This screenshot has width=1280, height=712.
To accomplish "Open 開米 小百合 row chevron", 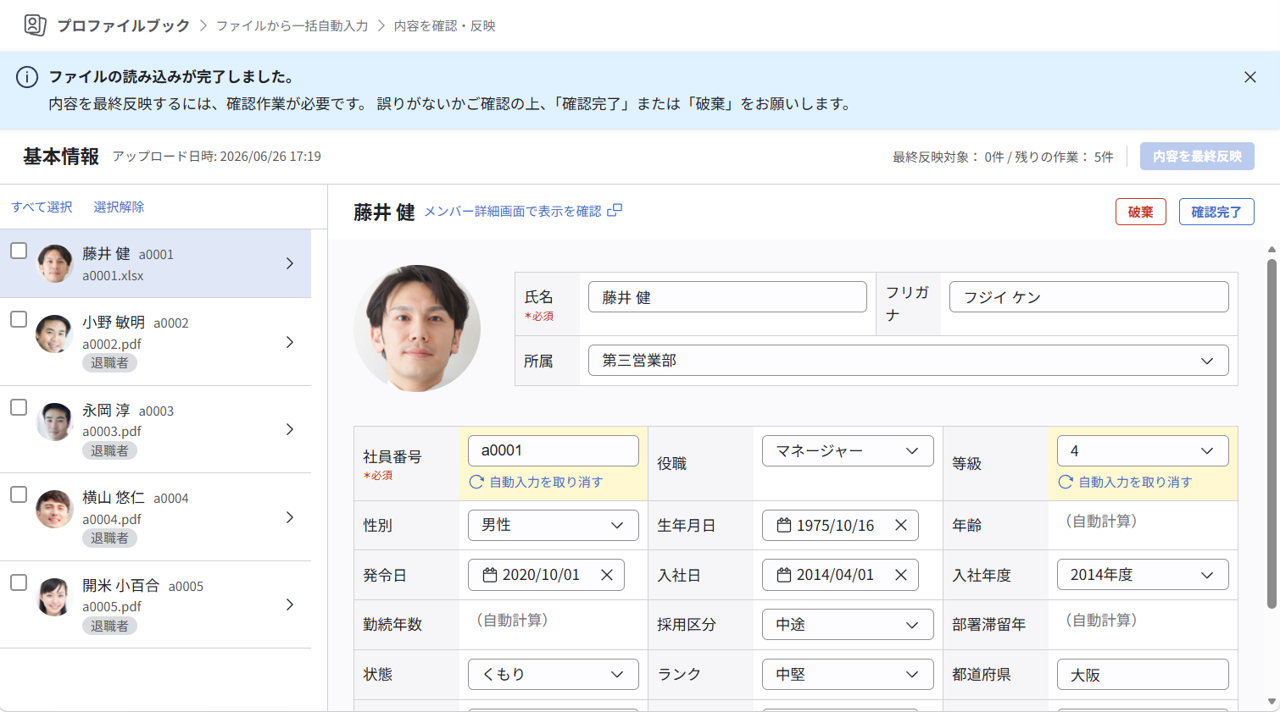I will pyautogui.click(x=290, y=604).
